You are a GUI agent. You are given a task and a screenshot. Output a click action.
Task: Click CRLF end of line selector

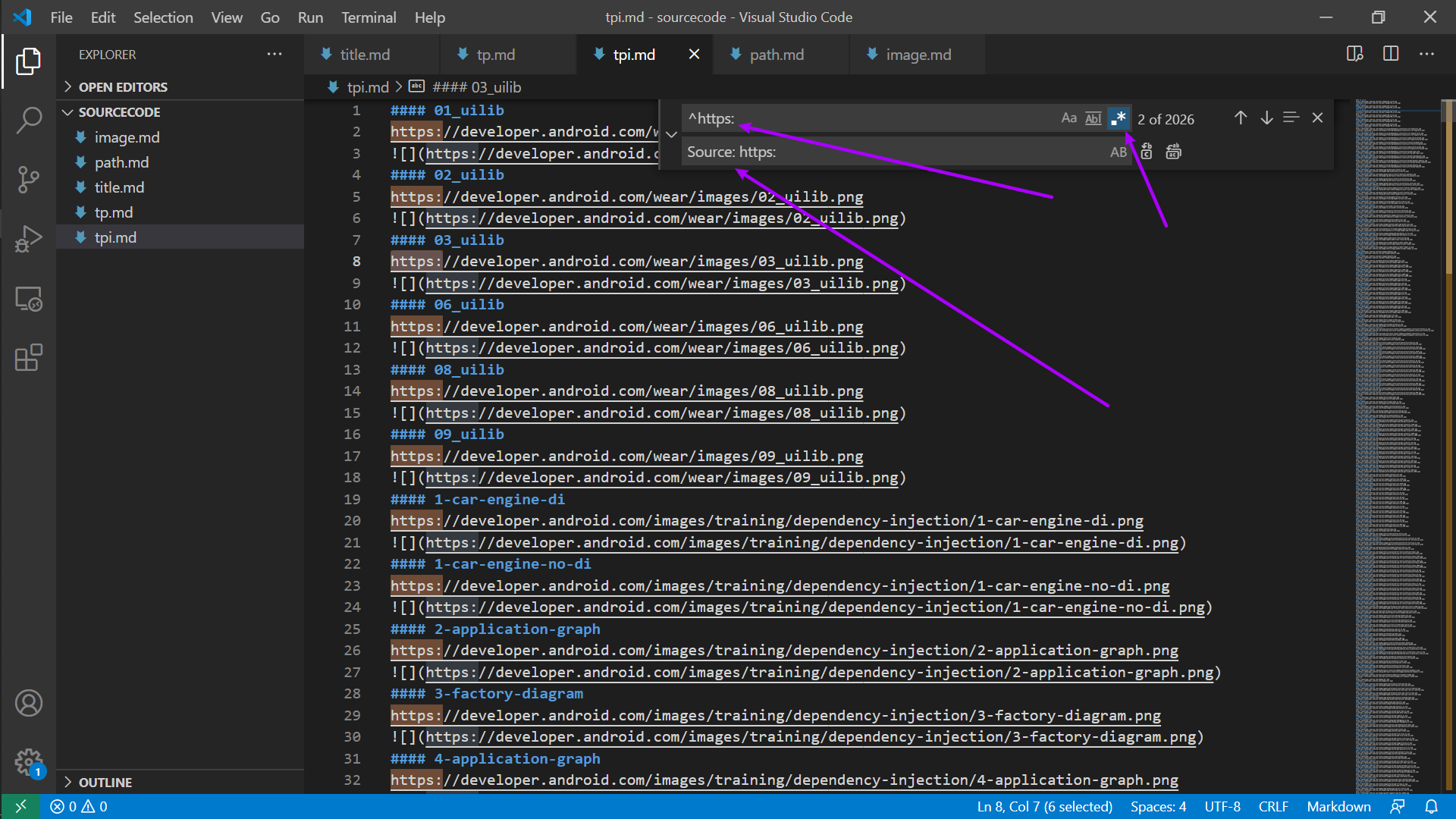click(x=1273, y=806)
